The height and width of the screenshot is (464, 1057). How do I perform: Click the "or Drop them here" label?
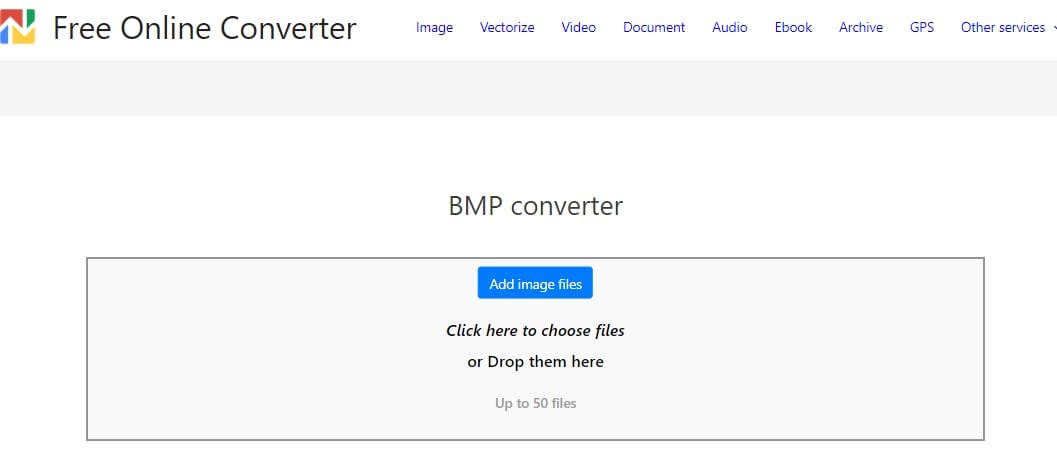tap(535, 362)
